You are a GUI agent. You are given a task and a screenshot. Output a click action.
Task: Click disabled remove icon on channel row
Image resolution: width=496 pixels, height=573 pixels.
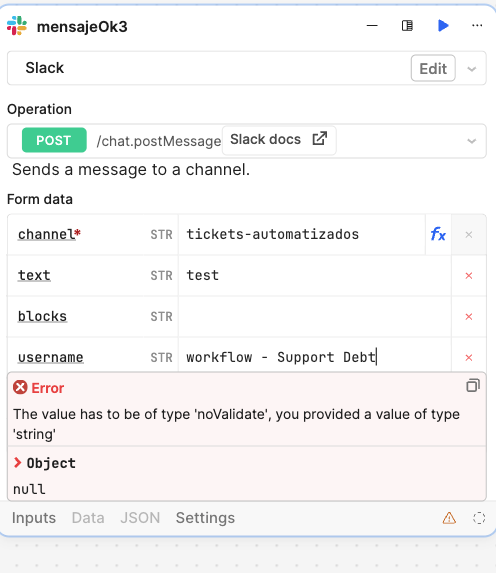469,235
